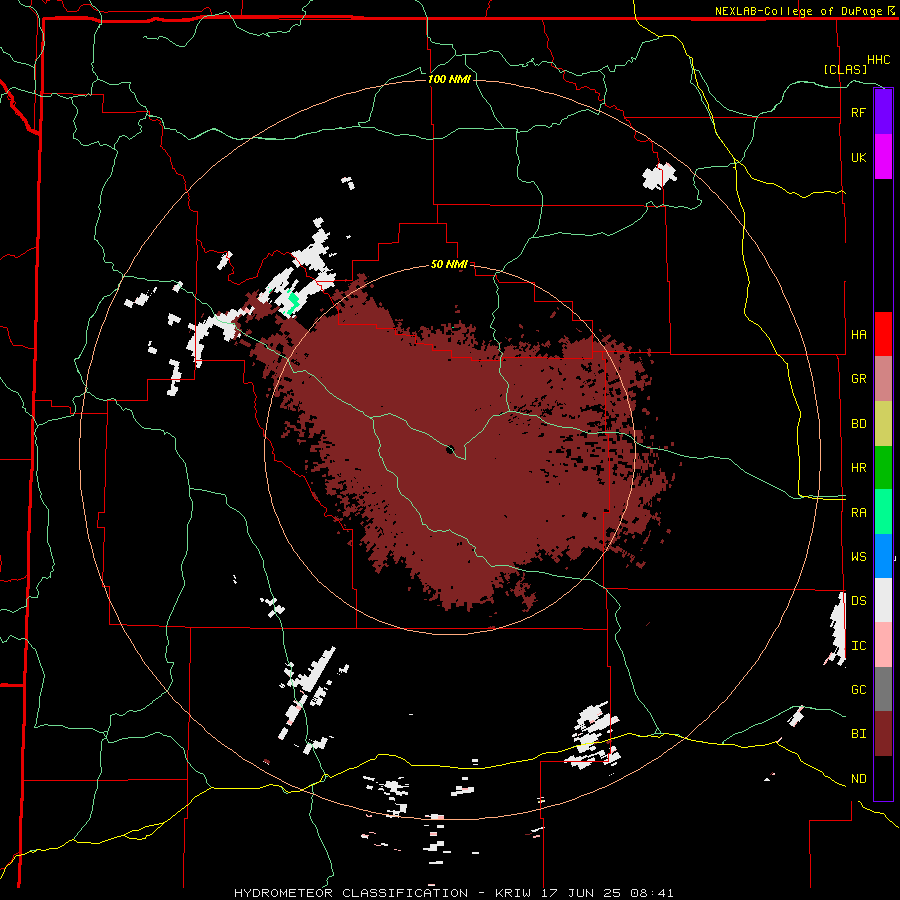Click the 'ND' legend label
This screenshot has width=900, height=900.
coord(858,779)
